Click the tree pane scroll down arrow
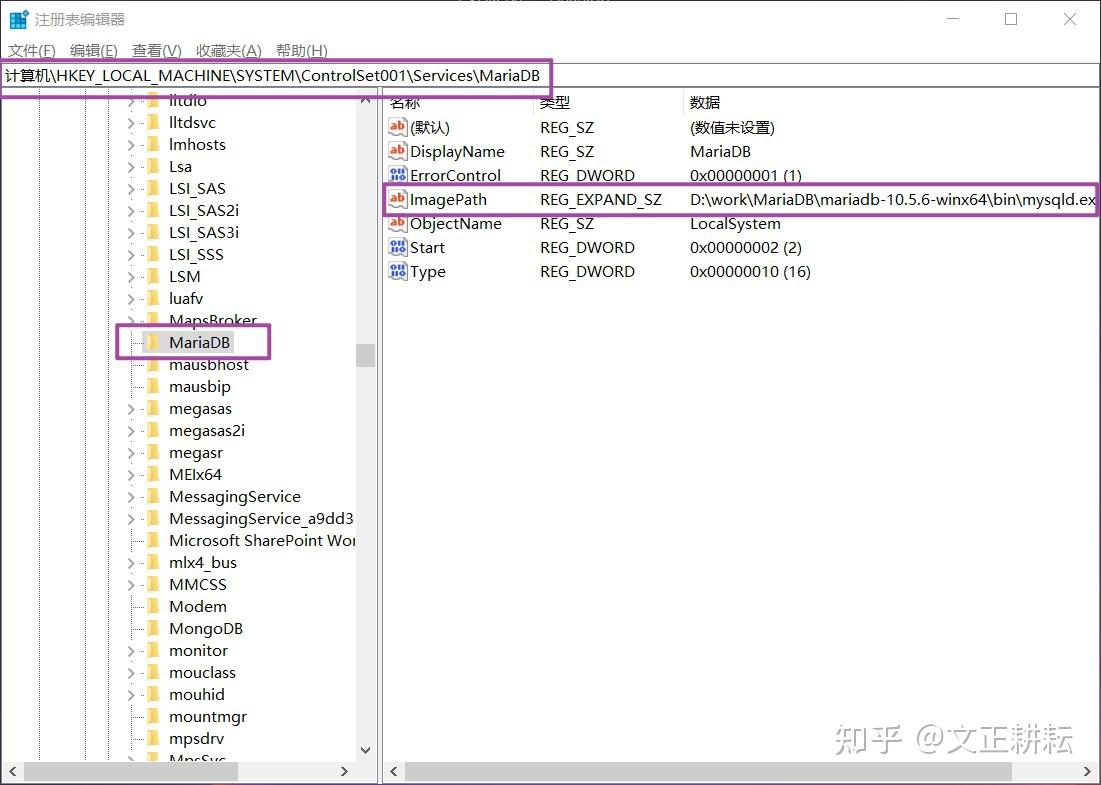Viewport: 1101px width, 785px height. 365,750
